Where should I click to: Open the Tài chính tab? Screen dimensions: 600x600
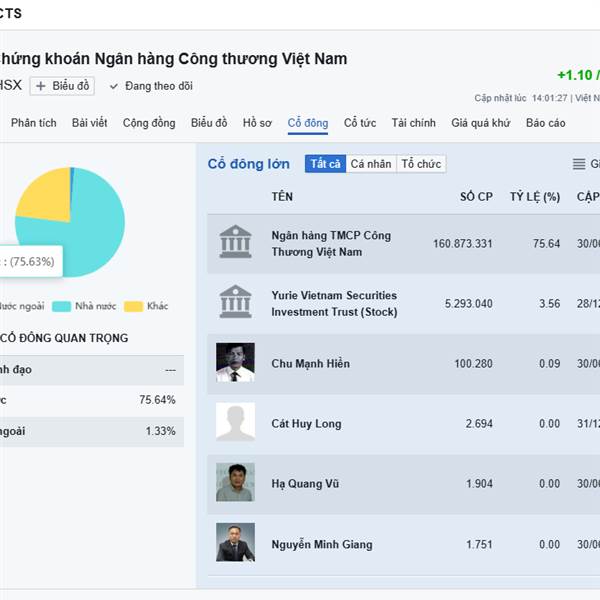(x=413, y=123)
